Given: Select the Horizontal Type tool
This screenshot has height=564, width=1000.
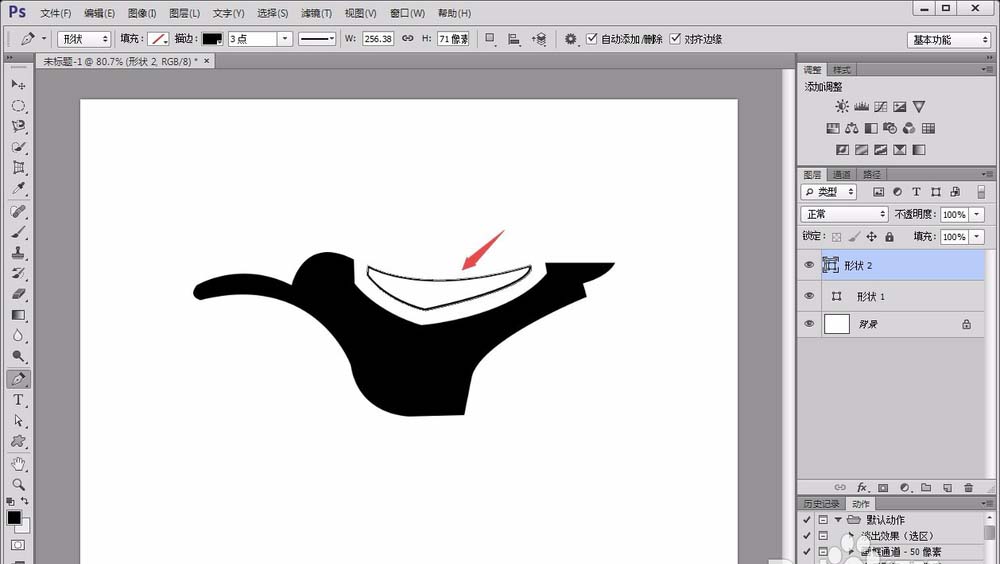Looking at the screenshot, I should tap(18, 400).
